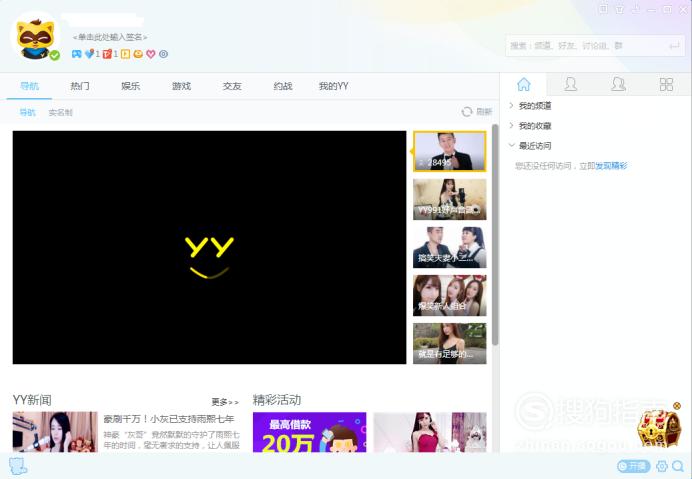Click the refresh circular arrow icon
This screenshot has height=479, width=692.
click(x=466, y=112)
